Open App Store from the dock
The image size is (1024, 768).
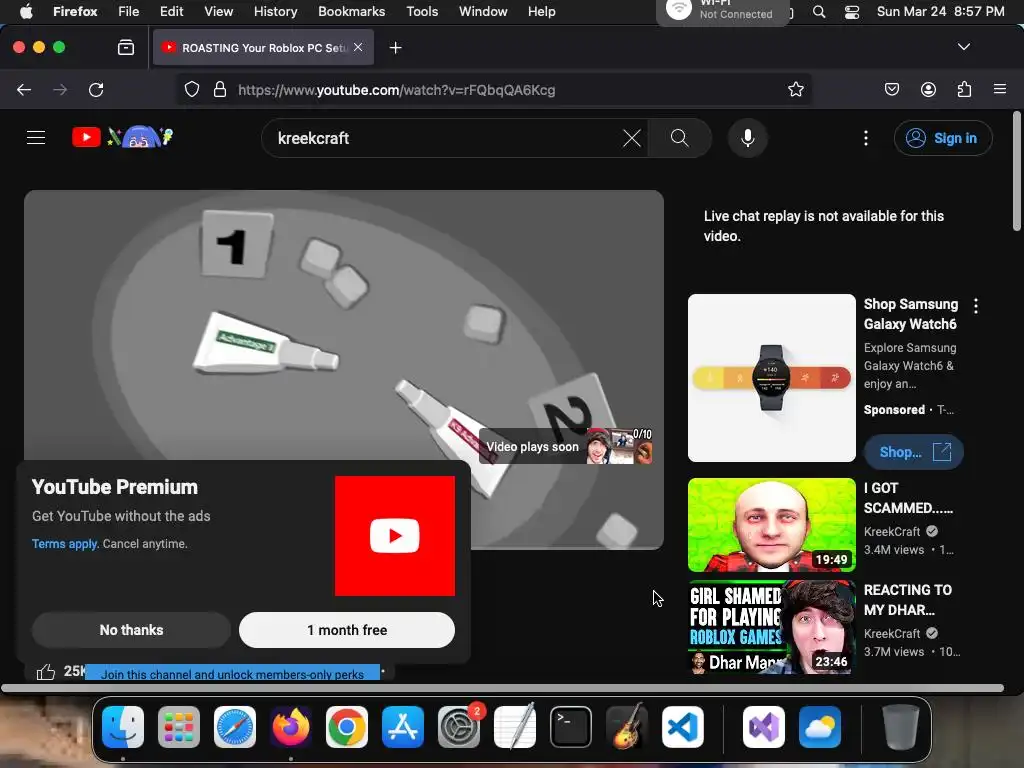tap(402, 727)
